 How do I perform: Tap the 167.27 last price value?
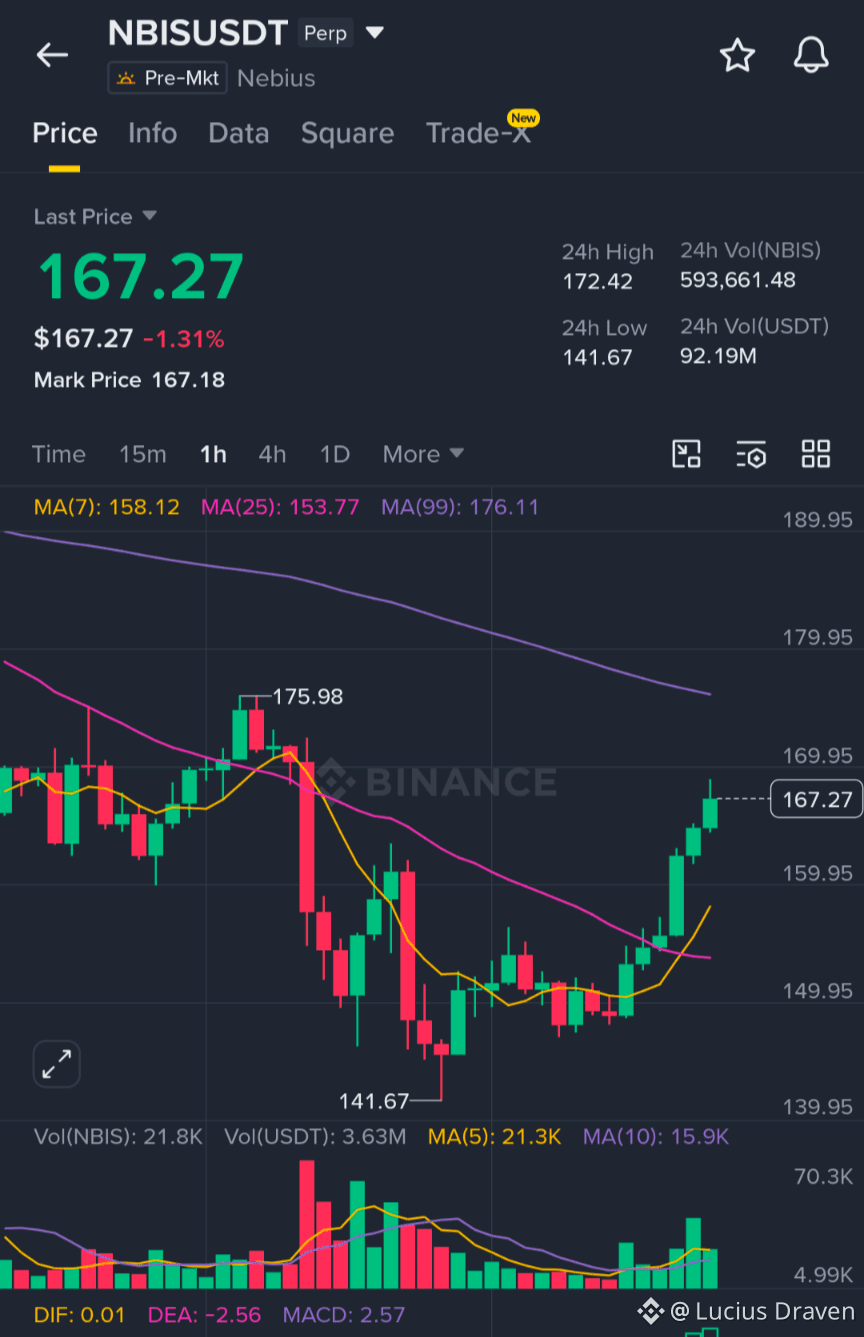(x=140, y=277)
